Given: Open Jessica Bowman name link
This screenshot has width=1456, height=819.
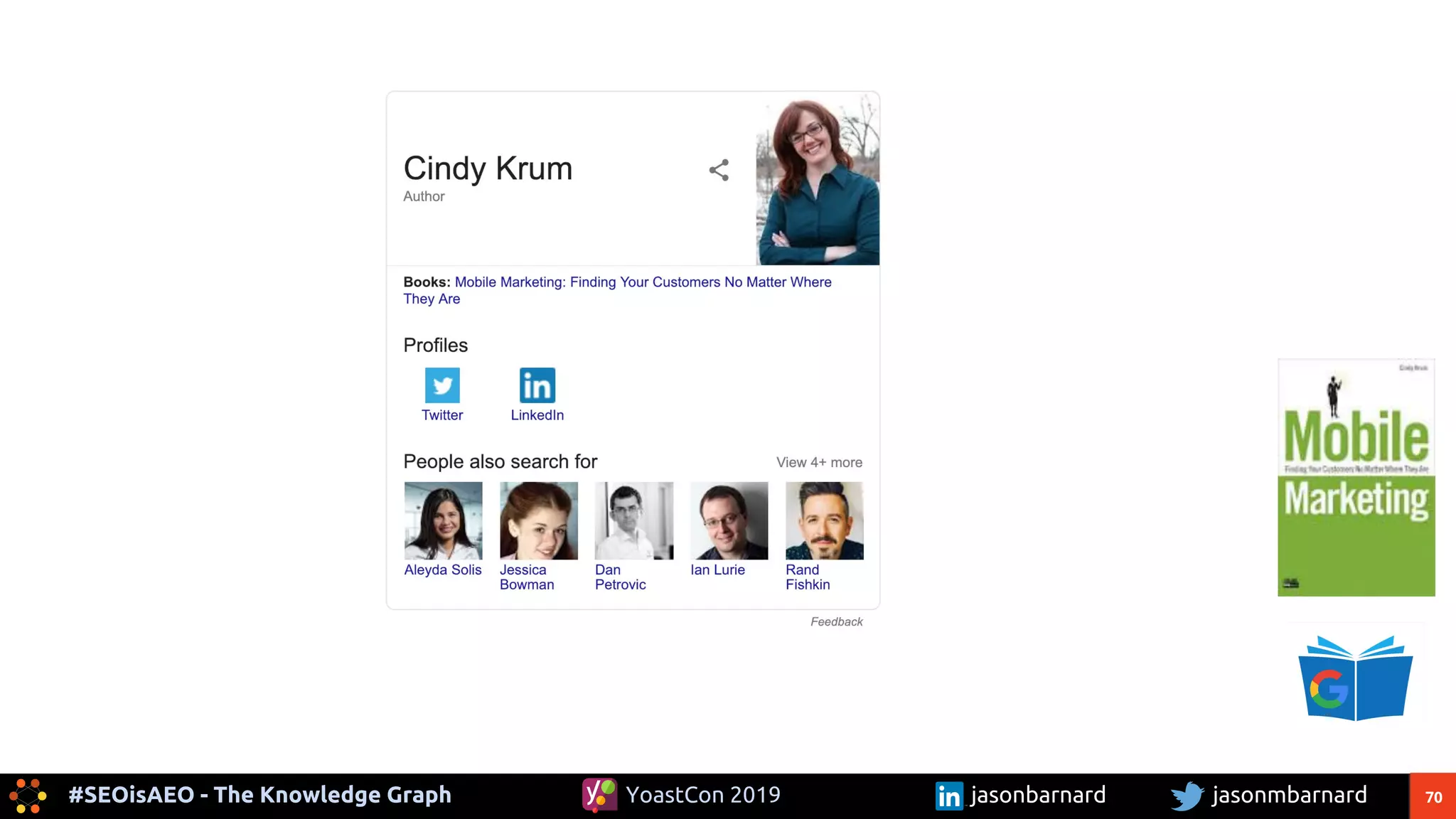Looking at the screenshot, I should 527,577.
